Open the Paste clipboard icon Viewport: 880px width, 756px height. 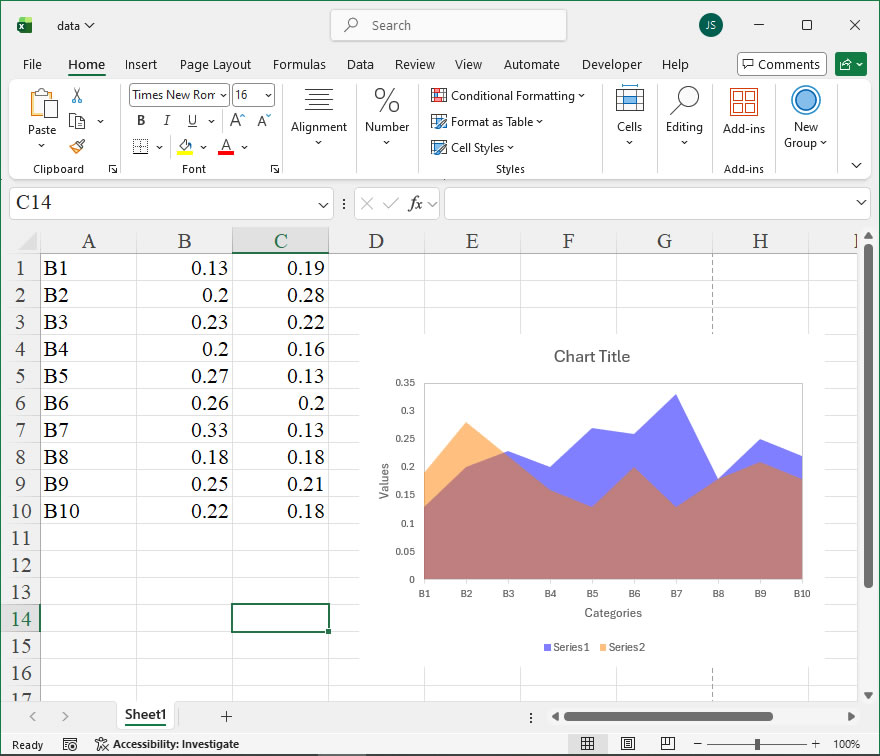(42, 103)
